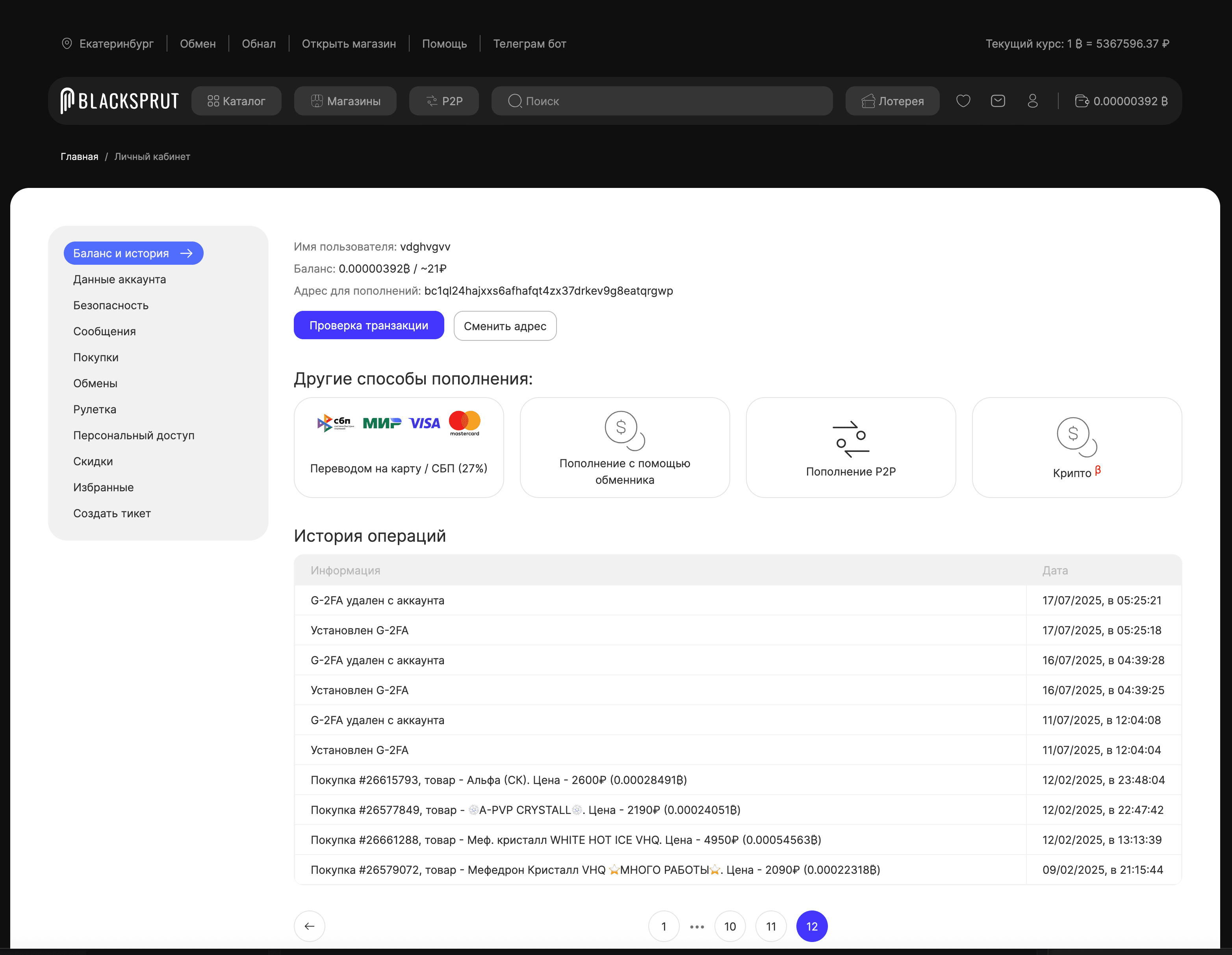This screenshot has width=1232, height=955.
Task: Click the location pin for Екатеринбург
Action: pyautogui.click(x=67, y=43)
